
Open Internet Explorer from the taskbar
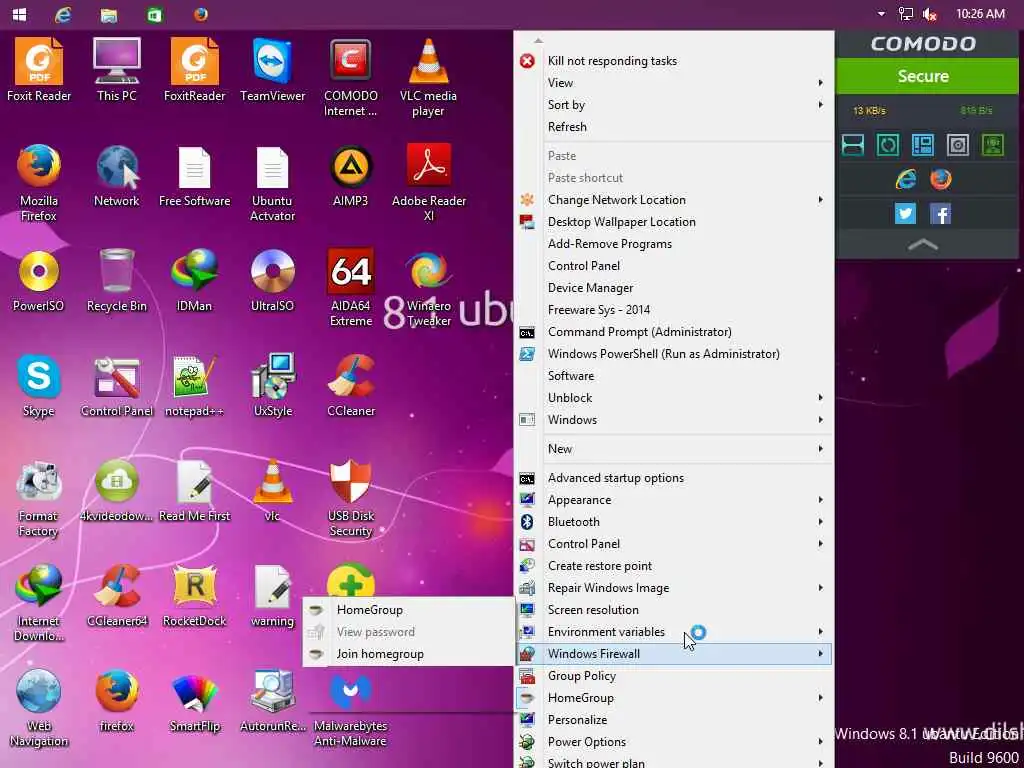coord(63,14)
